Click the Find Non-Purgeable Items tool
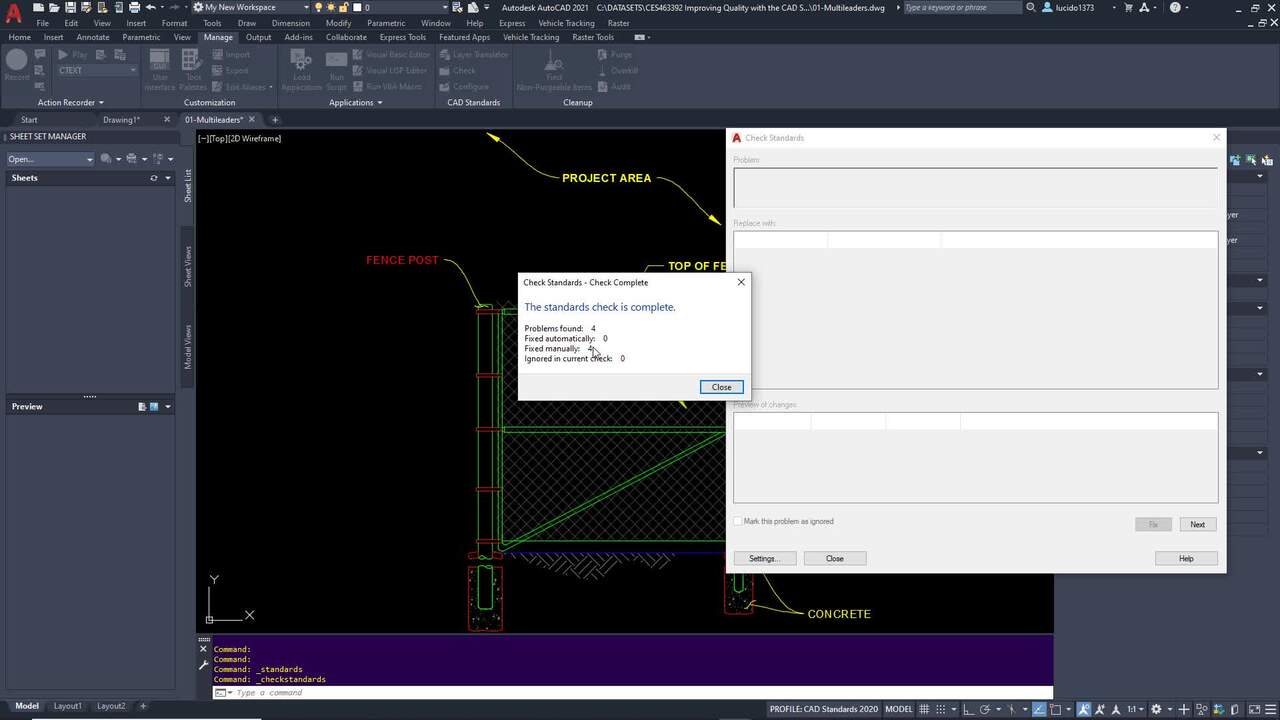This screenshot has width=1280, height=720. click(554, 70)
